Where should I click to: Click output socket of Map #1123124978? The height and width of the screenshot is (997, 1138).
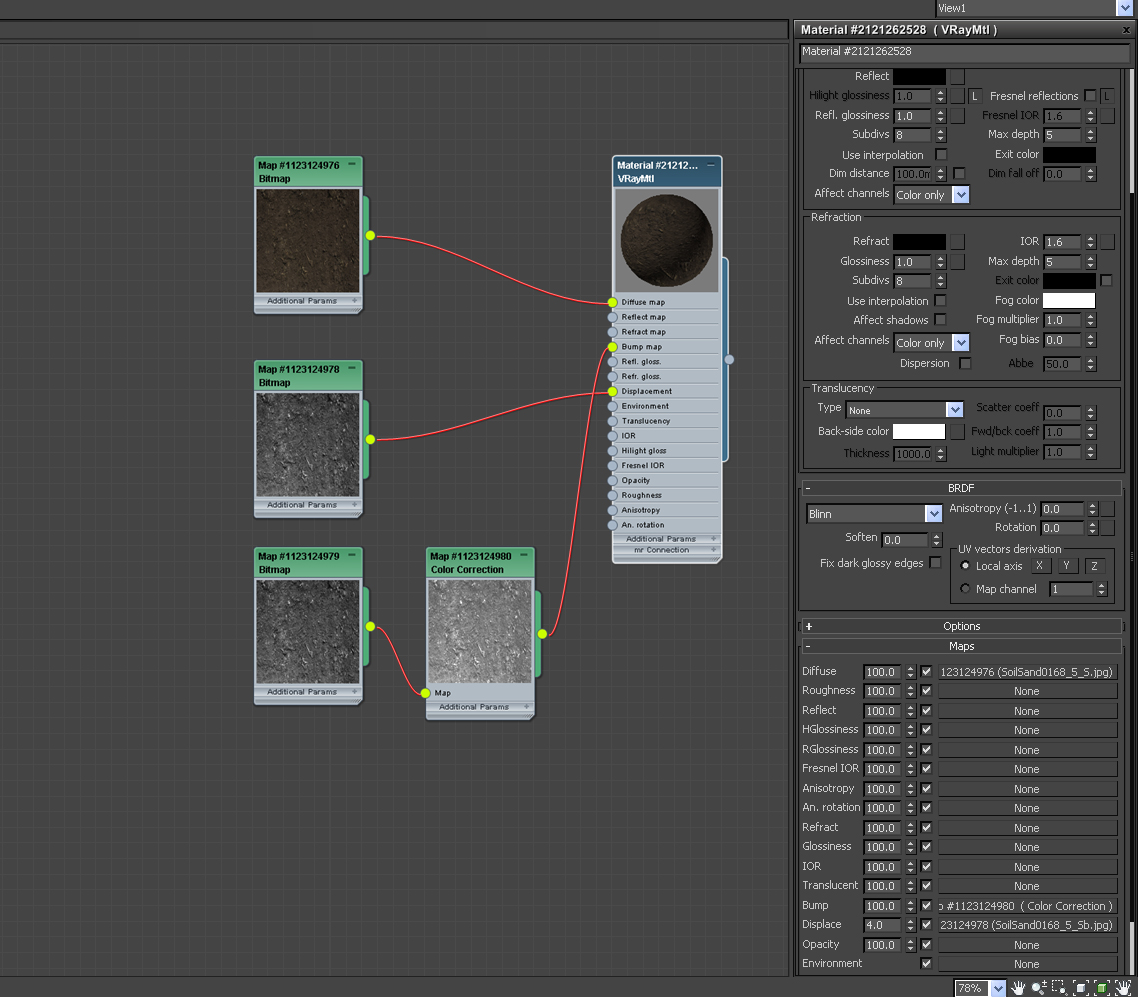(x=370, y=439)
